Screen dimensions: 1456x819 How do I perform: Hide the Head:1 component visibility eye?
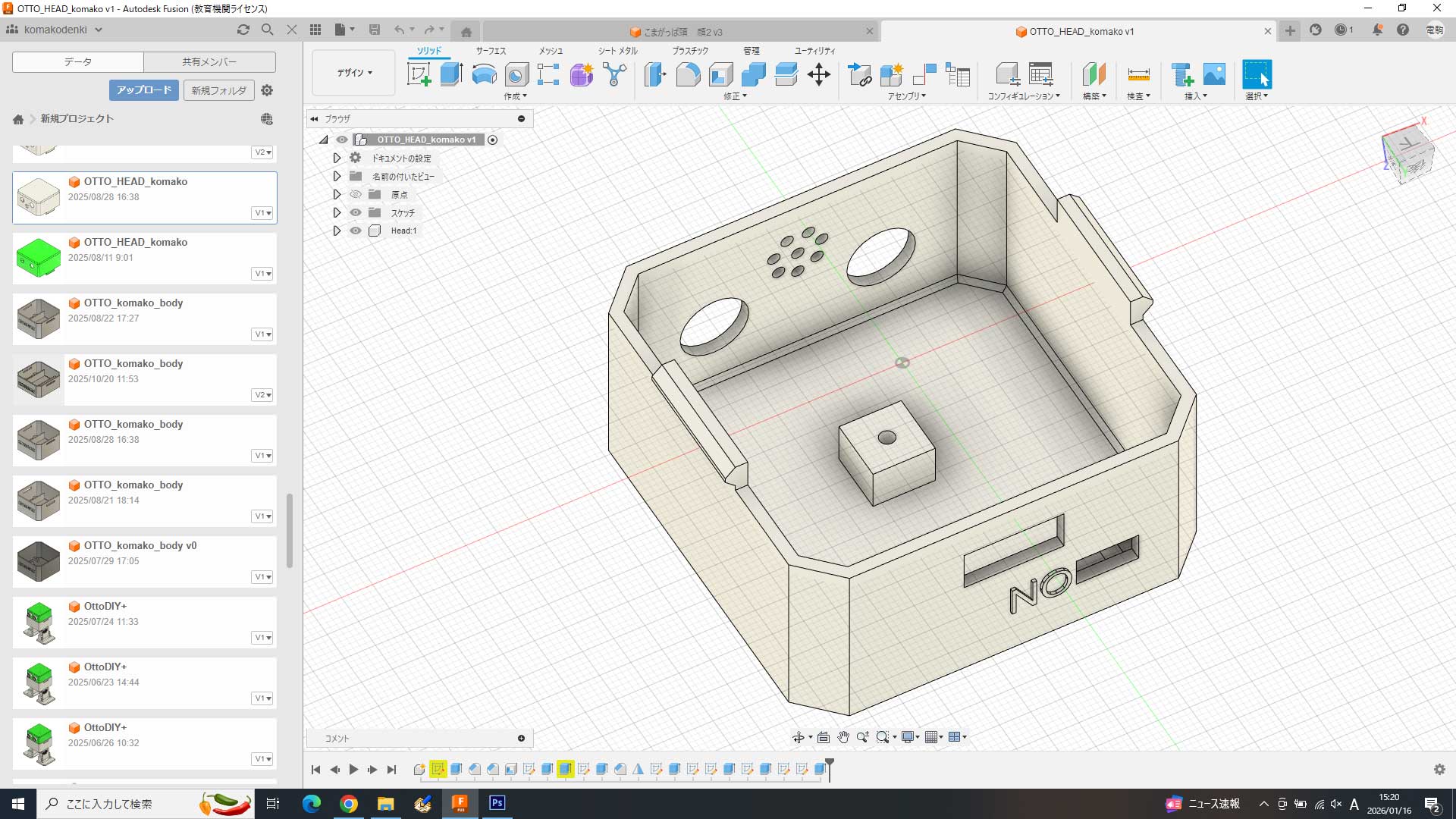coord(356,231)
